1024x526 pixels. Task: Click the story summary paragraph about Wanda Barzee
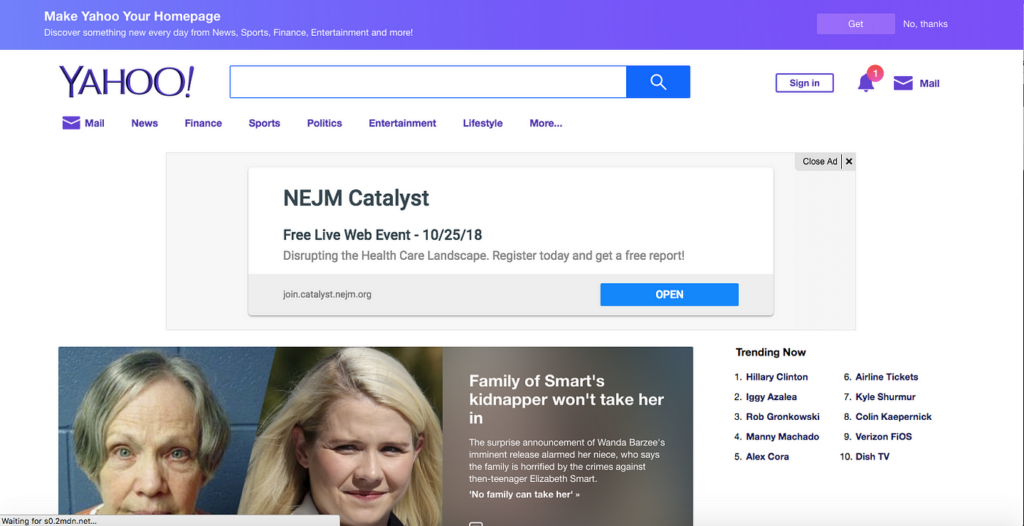click(x=567, y=461)
